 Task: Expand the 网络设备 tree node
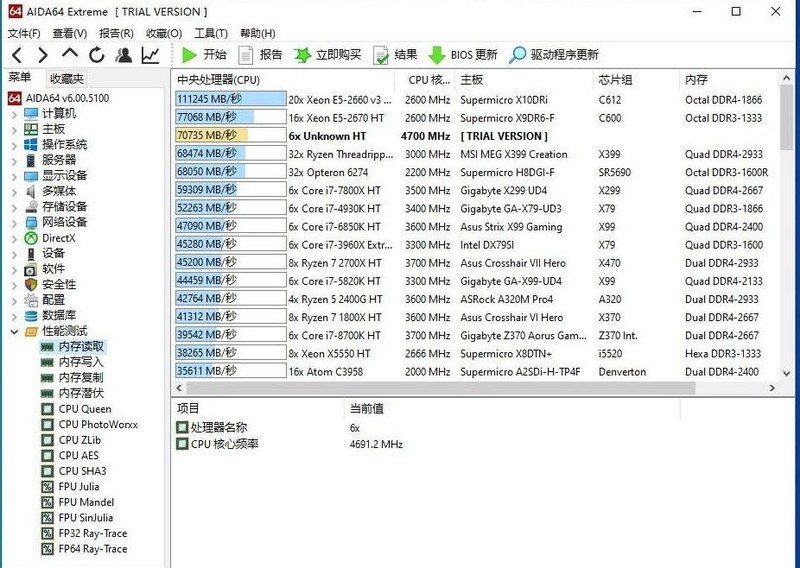(x=14, y=223)
